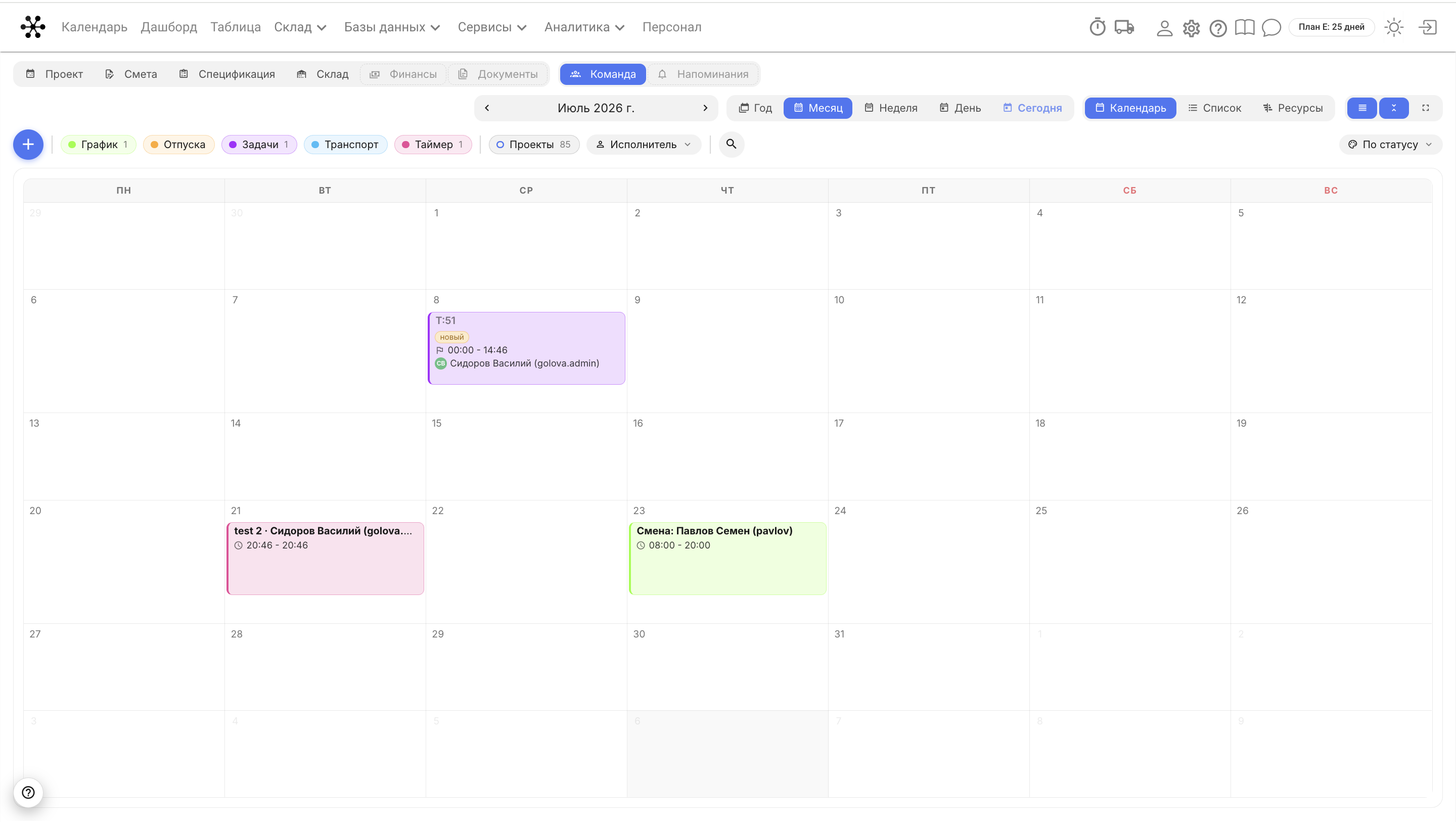Open the По статусу color dropdown
The height and width of the screenshot is (822, 1456).
(x=1390, y=145)
